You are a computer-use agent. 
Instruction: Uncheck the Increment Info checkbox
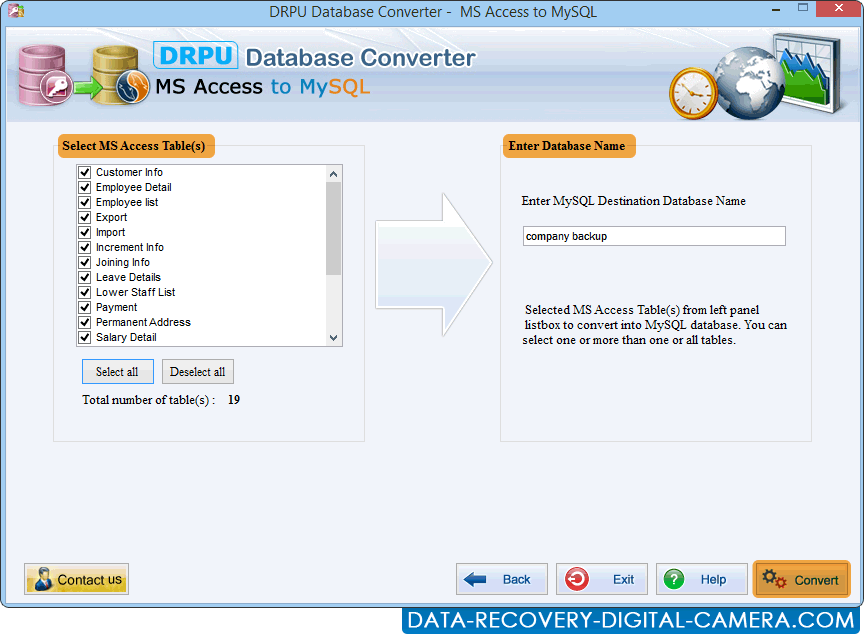(x=85, y=247)
